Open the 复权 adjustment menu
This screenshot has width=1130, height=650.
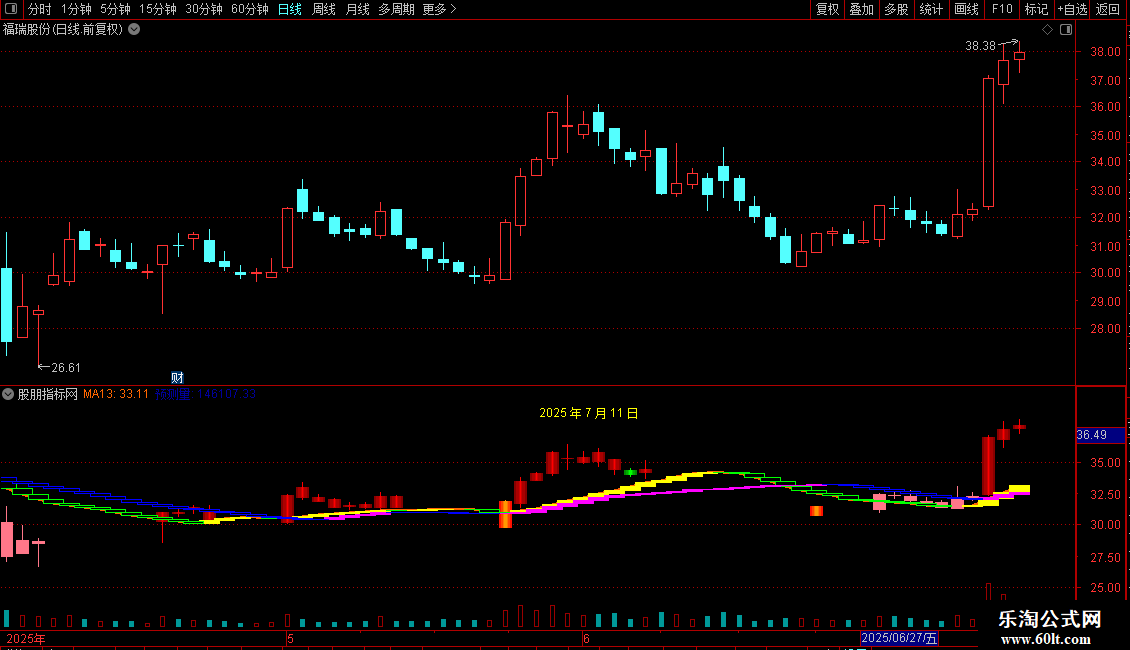(827, 9)
